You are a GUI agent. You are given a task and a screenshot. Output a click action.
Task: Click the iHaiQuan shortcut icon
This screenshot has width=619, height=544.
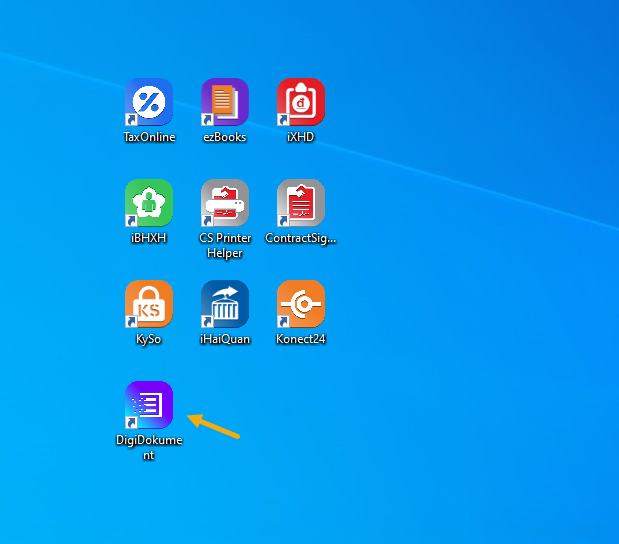point(225,304)
